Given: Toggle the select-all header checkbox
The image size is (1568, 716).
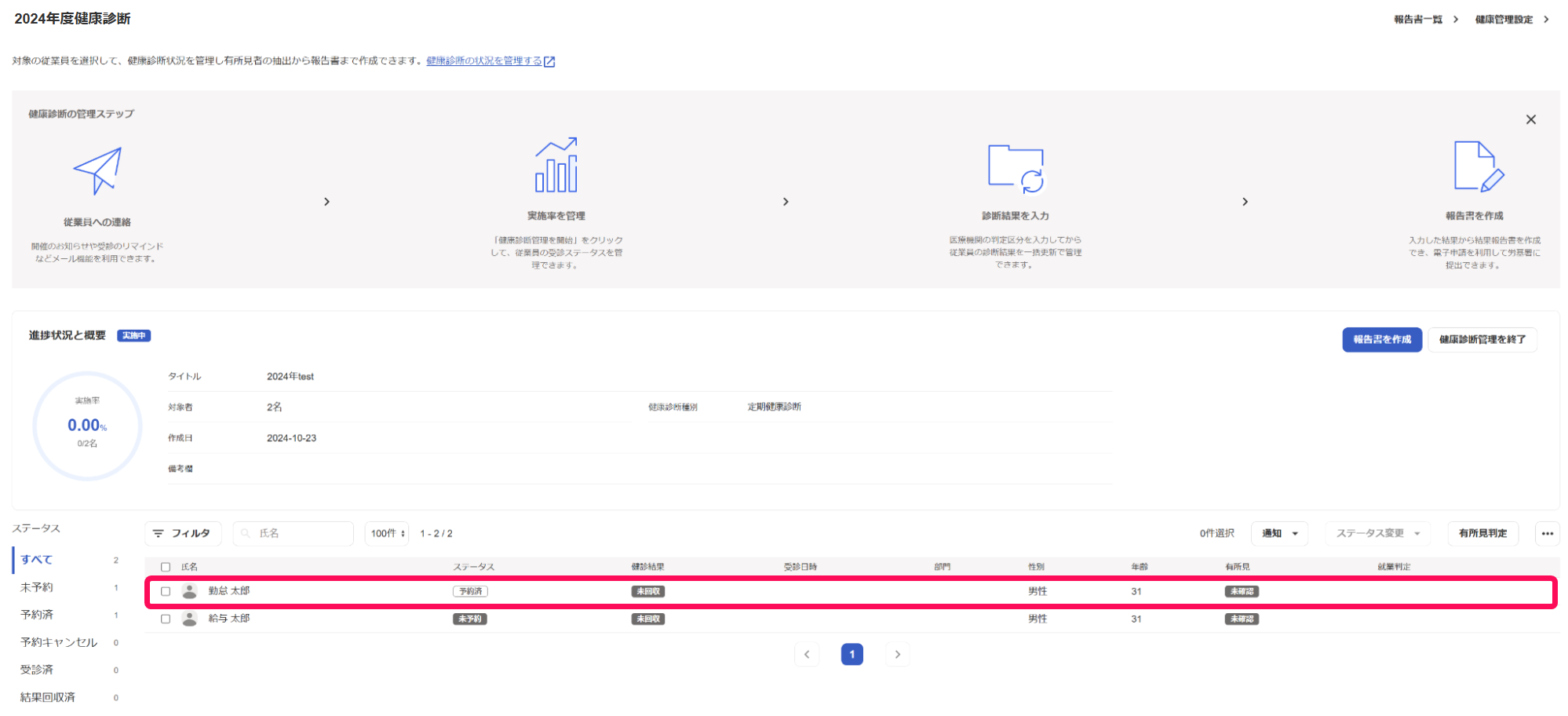Looking at the screenshot, I should click(x=166, y=567).
